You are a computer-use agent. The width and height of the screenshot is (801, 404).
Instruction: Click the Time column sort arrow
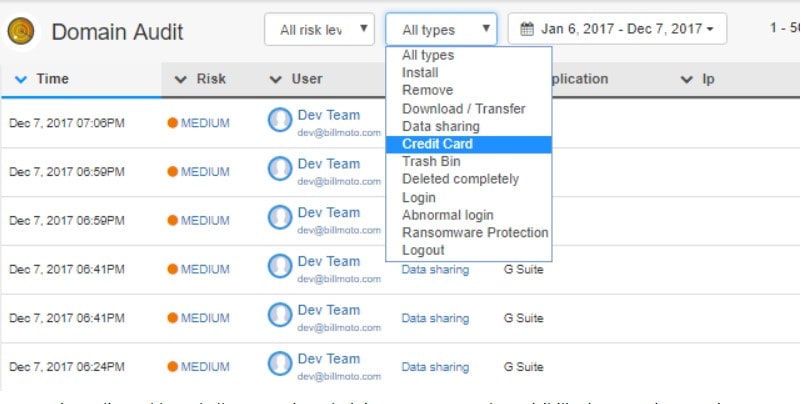[20, 79]
